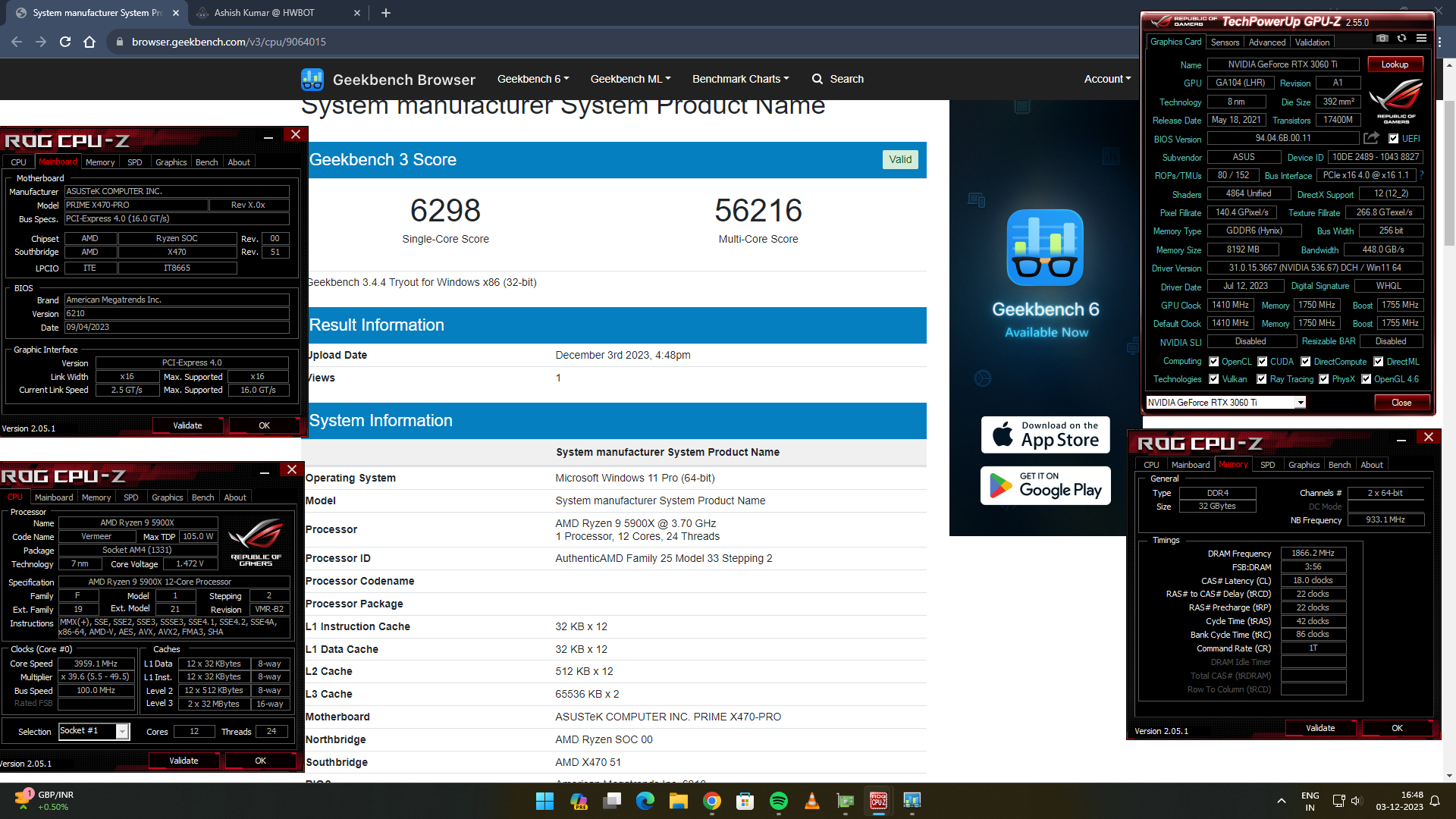Open Socket #1 selection dropdown in CPU-Z
The width and height of the screenshot is (1456, 819).
[122, 731]
